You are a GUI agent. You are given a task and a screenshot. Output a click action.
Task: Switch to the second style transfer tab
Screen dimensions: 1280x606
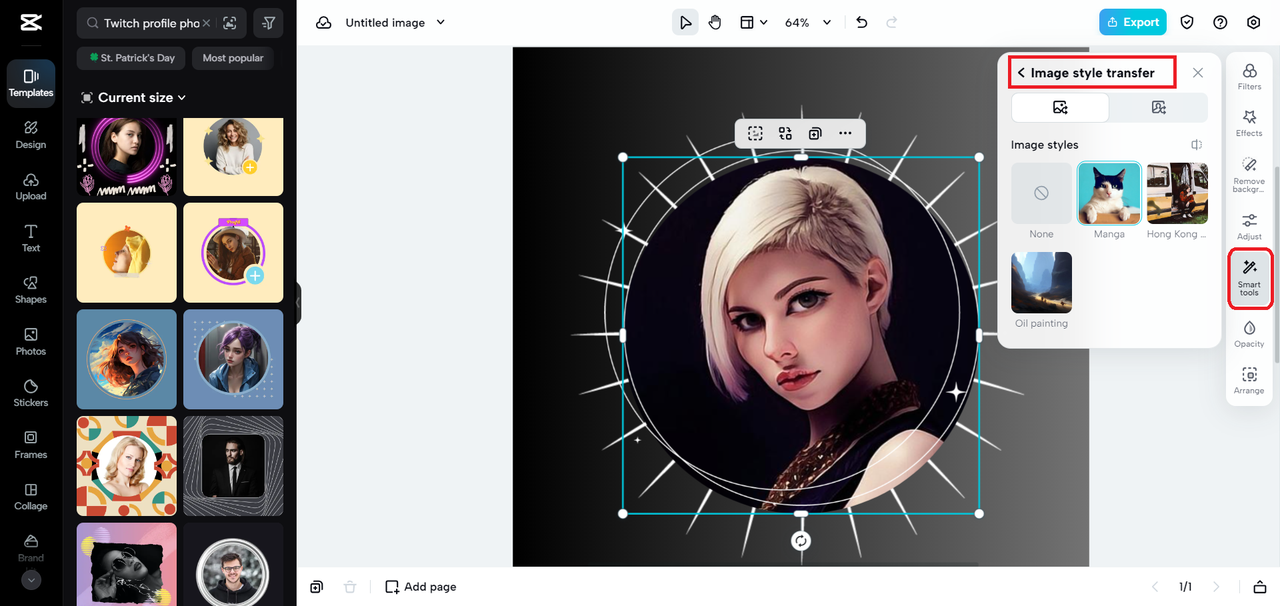[1158, 107]
